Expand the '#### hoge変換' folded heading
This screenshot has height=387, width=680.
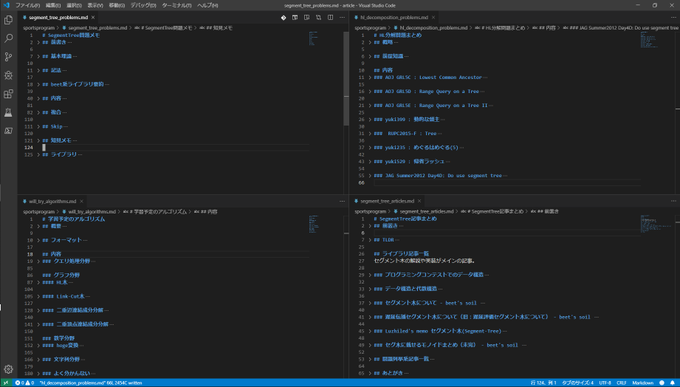(x=39, y=346)
